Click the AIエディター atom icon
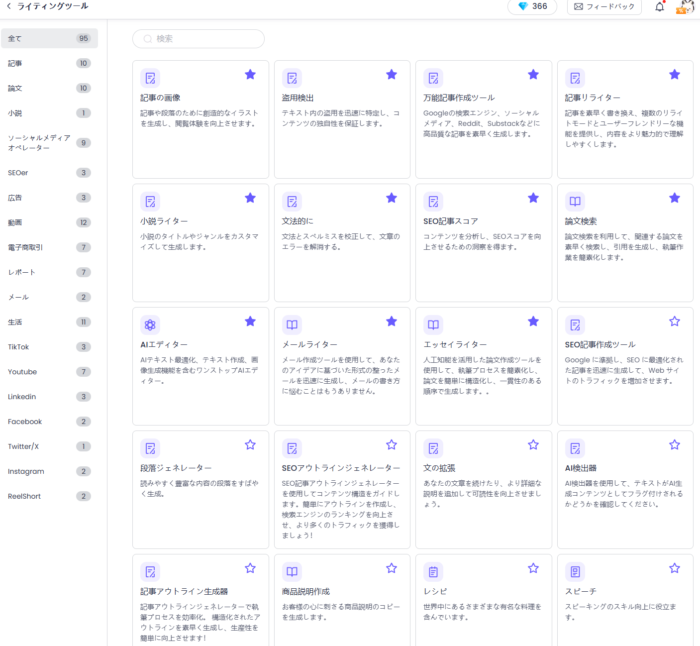The image size is (700, 646). 150,325
